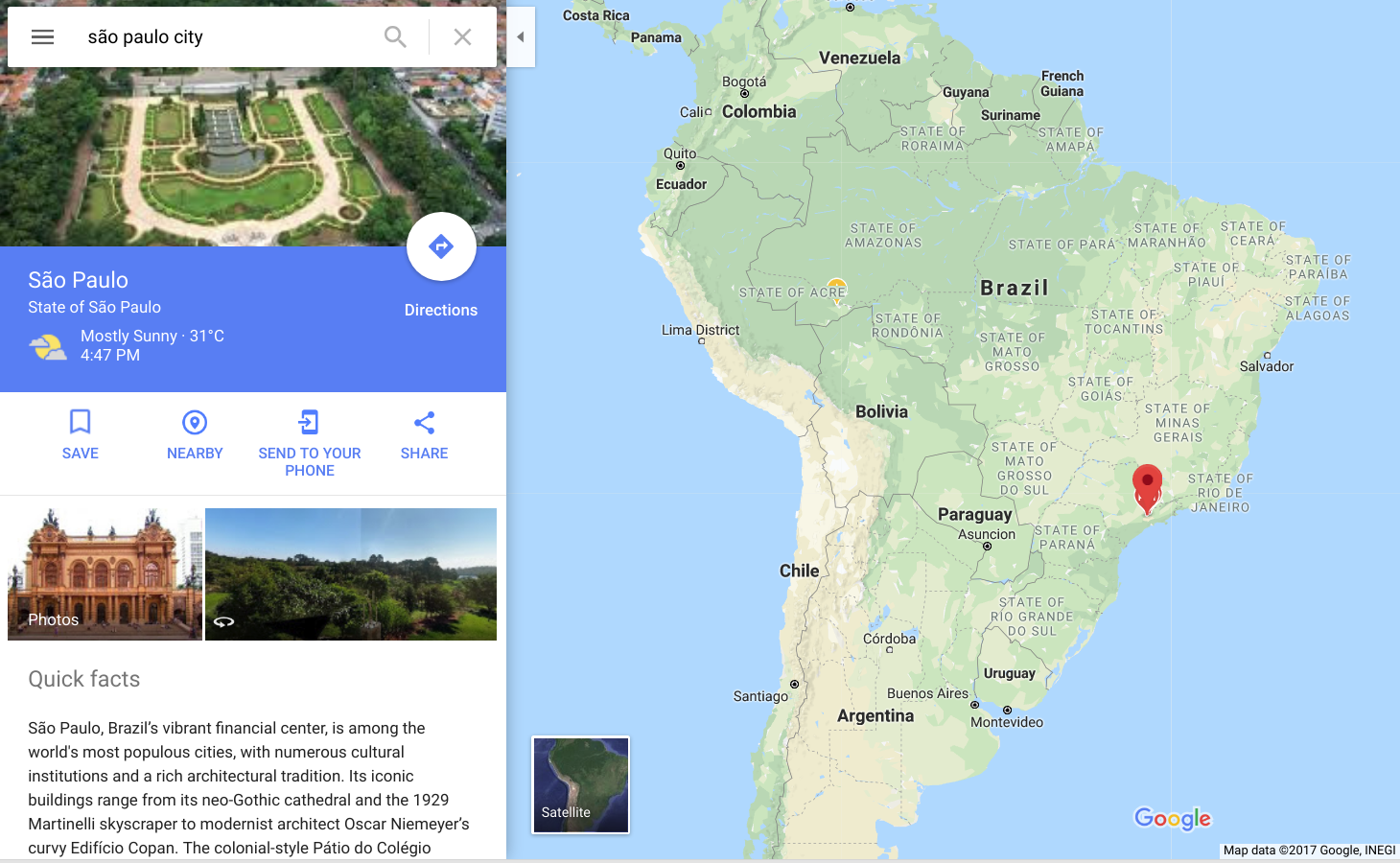Viewport: 1400px width, 863px height.
Task: Open the hamburger main menu
Action: [x=42, y=36]
